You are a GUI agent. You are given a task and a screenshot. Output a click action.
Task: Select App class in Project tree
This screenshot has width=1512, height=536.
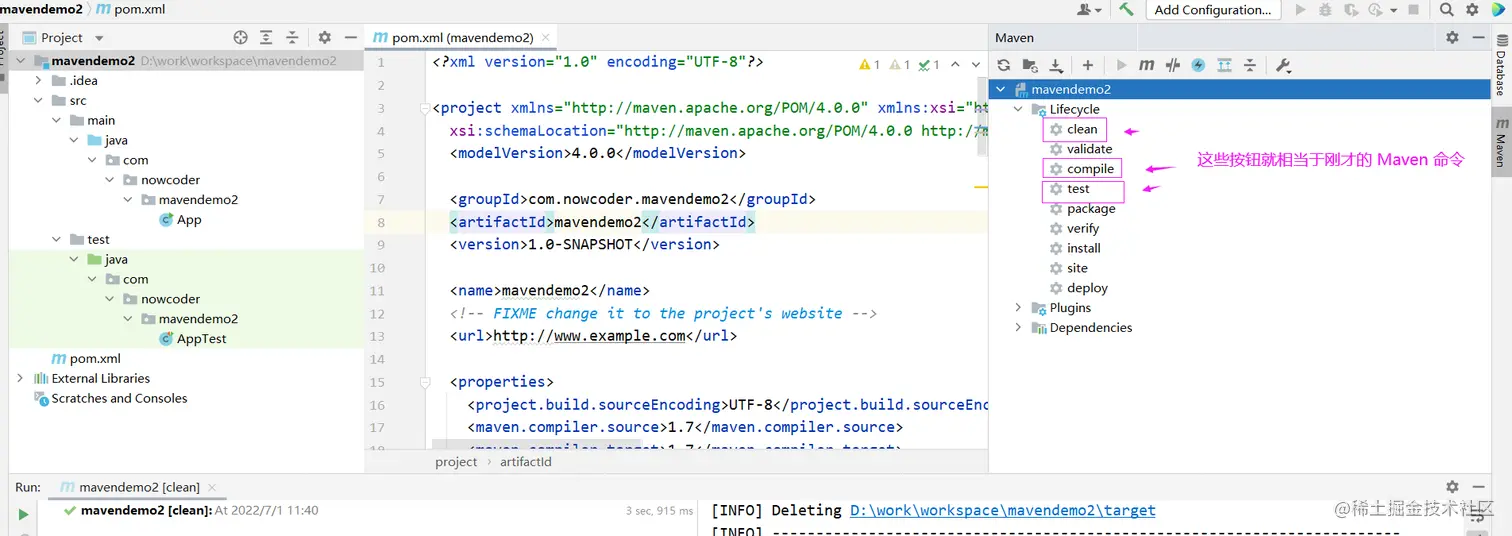pyautogui.click(x=180, y=219)
